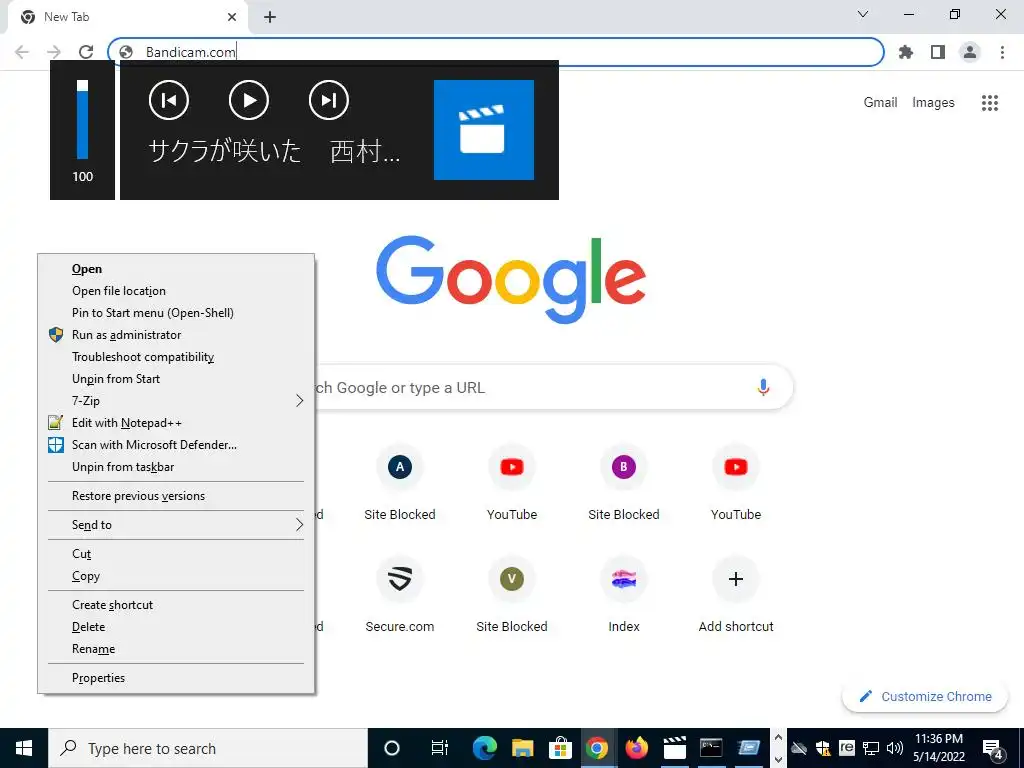Open Task View on taskbar
The height and width of the screenshot is (768, 1024).
click(440, 748)
